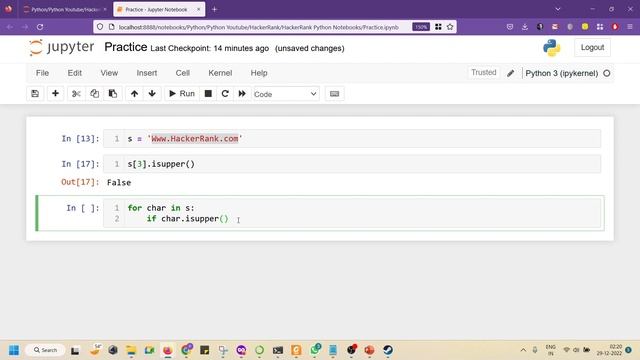Click the localhost address bar
Image resolution: width=640 pixels, height=360 pixels.
pos(258,27)
